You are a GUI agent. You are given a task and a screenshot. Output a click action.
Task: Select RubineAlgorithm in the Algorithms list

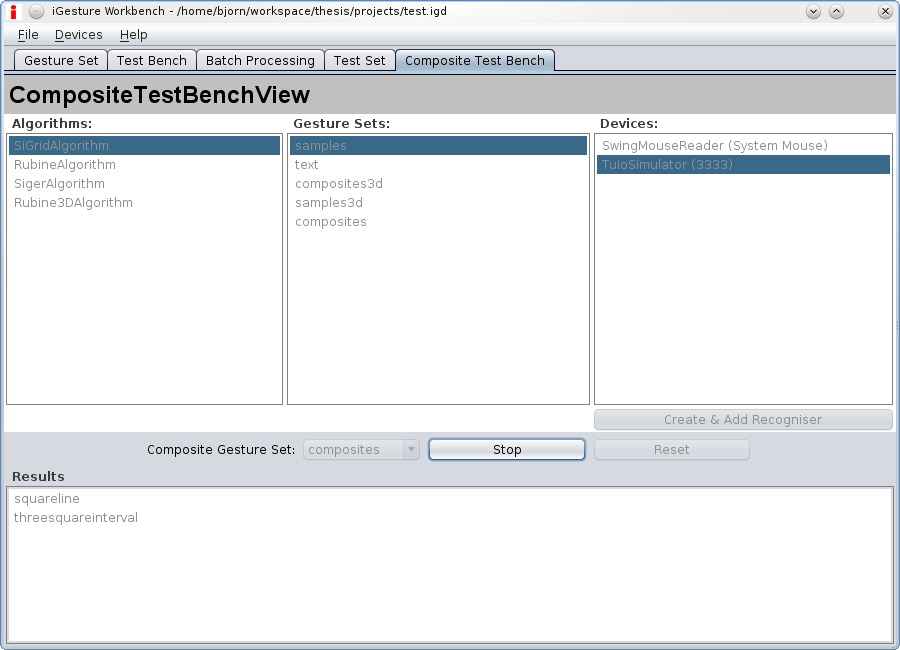(x=65, y=165)
